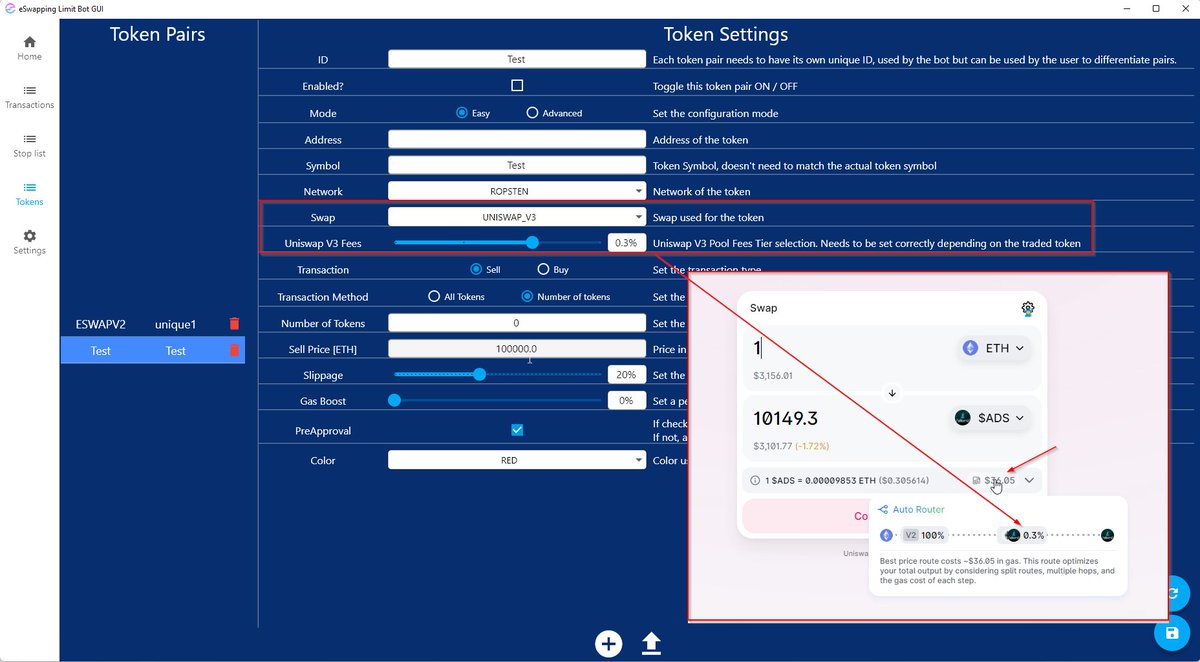The width and height of the screenshot is (1200, 662).
Task: Click the Symbol input field
Action: click(517, 165)
